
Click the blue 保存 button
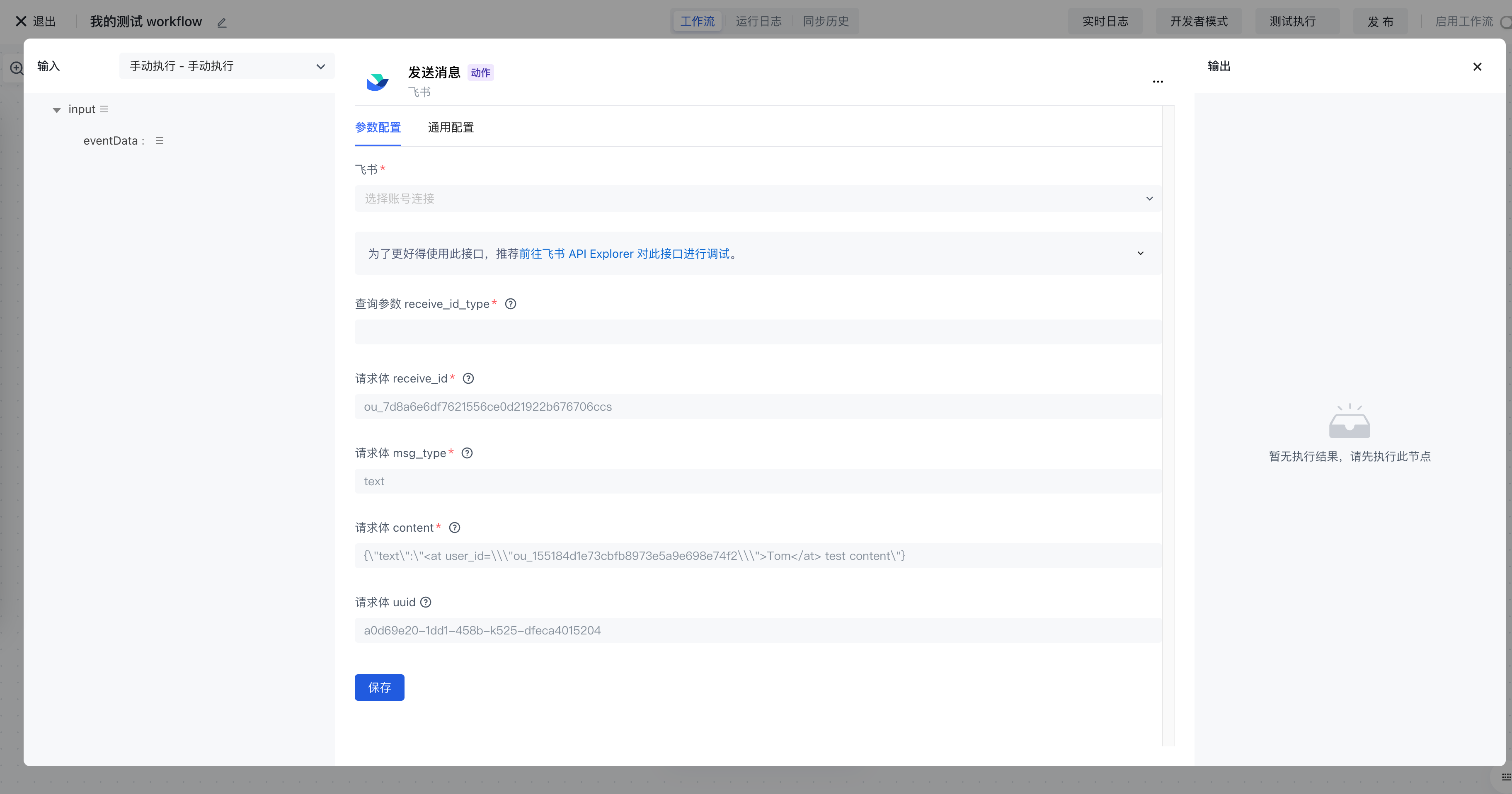[379, 687]
